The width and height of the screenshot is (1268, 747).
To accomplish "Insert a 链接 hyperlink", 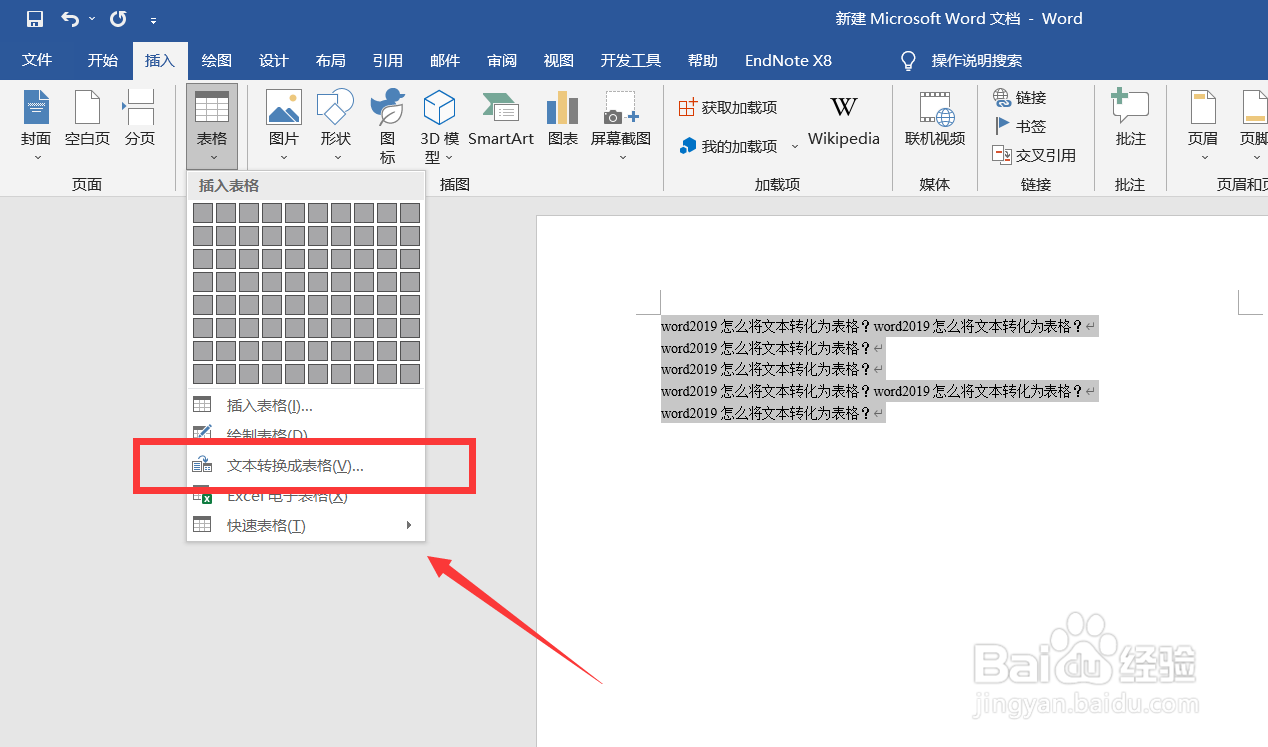I will pyautogui.click(x=1019, y=97).
